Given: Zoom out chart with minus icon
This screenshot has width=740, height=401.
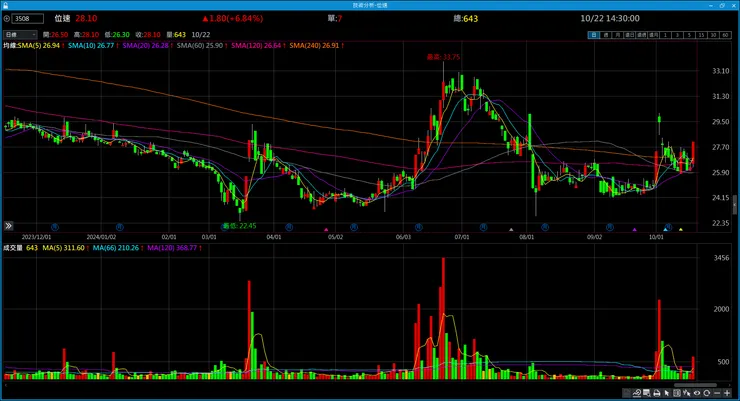Looking at the screenshot, I should pos(717,393).
